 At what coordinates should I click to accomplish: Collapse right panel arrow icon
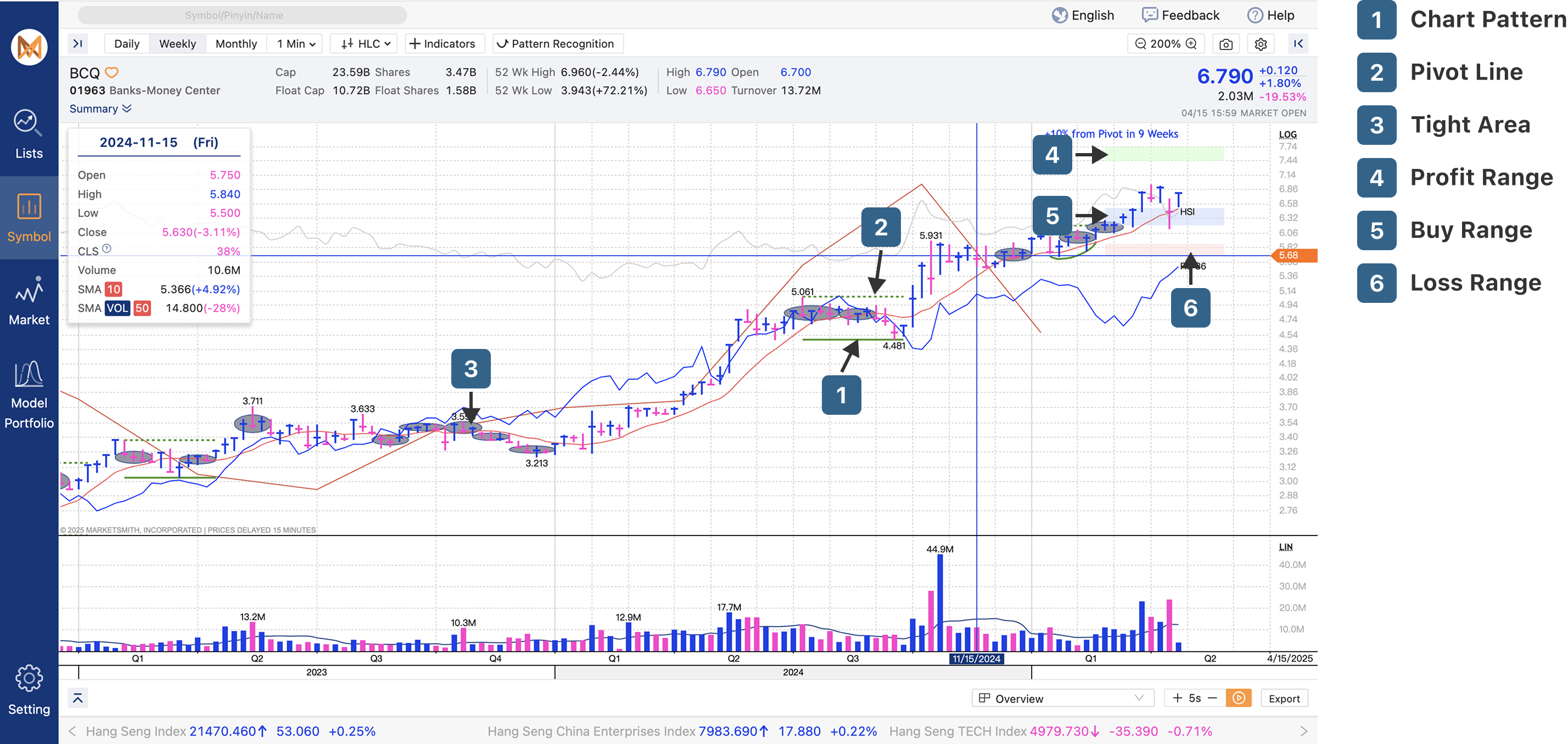(x=1298, y=44)
